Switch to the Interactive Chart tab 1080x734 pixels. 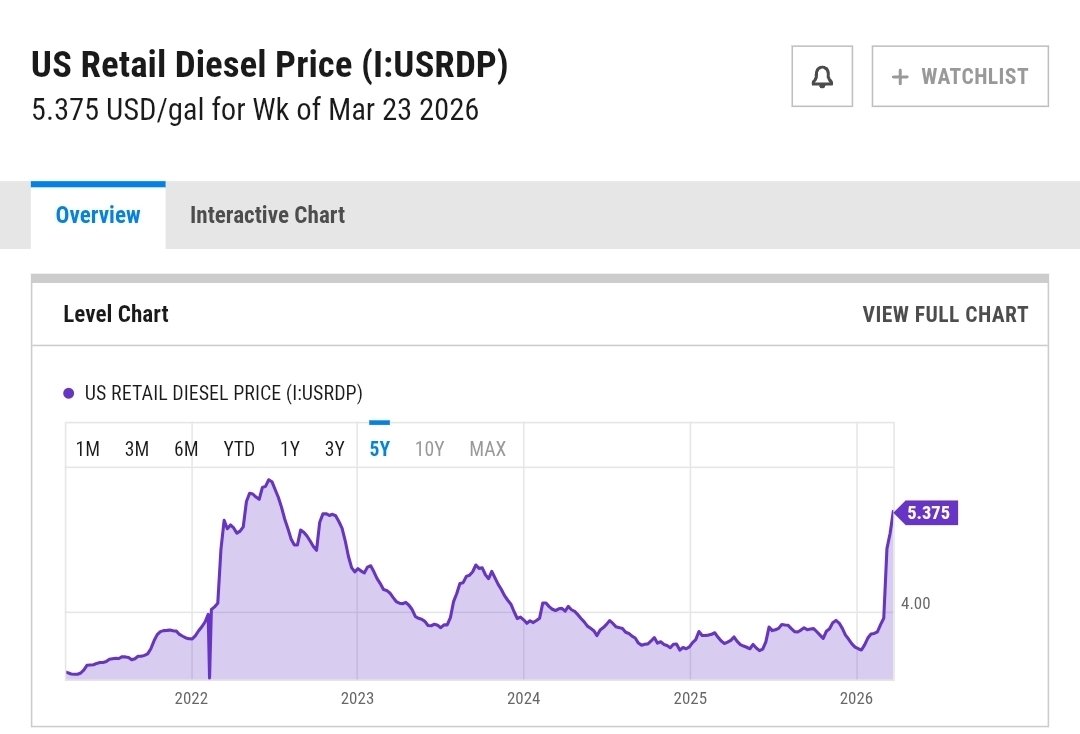267,215
